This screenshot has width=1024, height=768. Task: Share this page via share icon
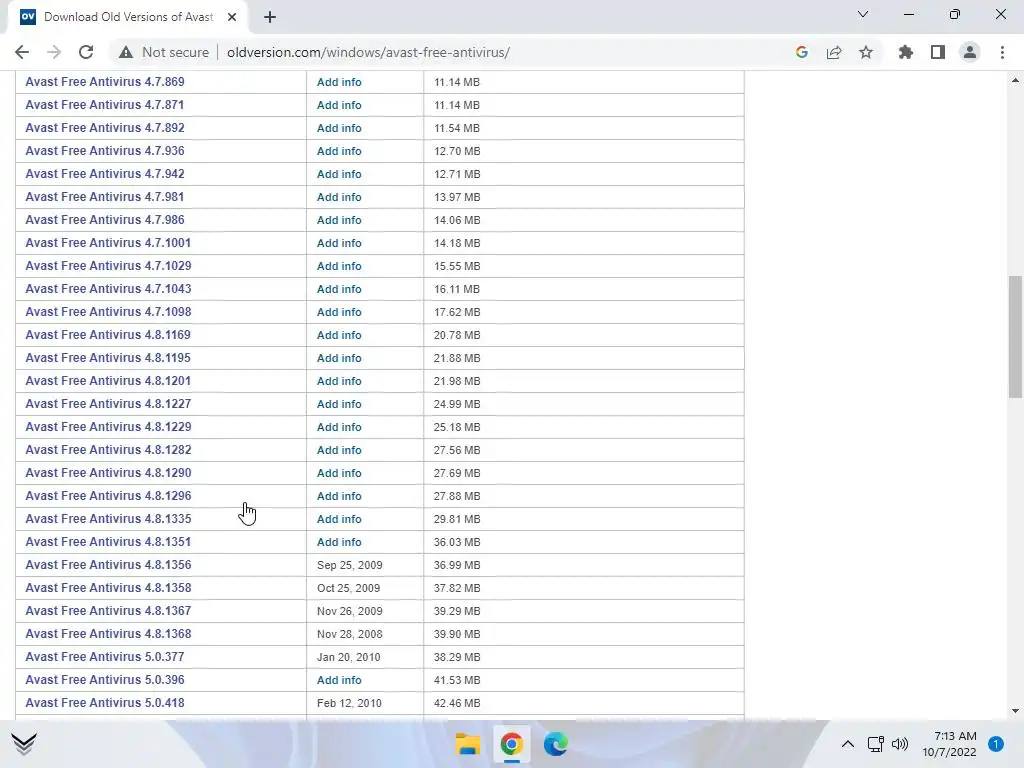pyautogui.click(x=834, y=52)
